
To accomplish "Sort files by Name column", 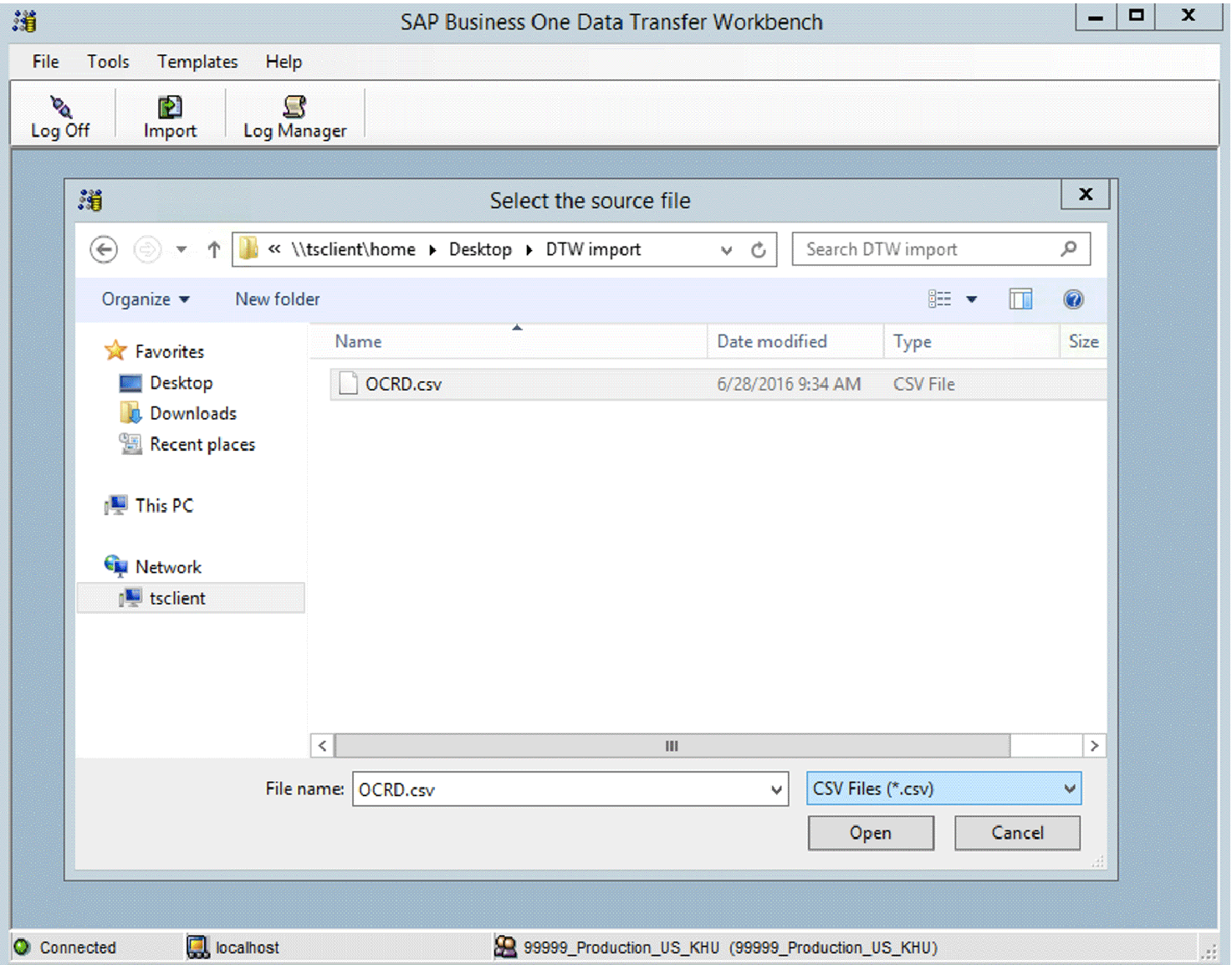I will coord(508,341).
